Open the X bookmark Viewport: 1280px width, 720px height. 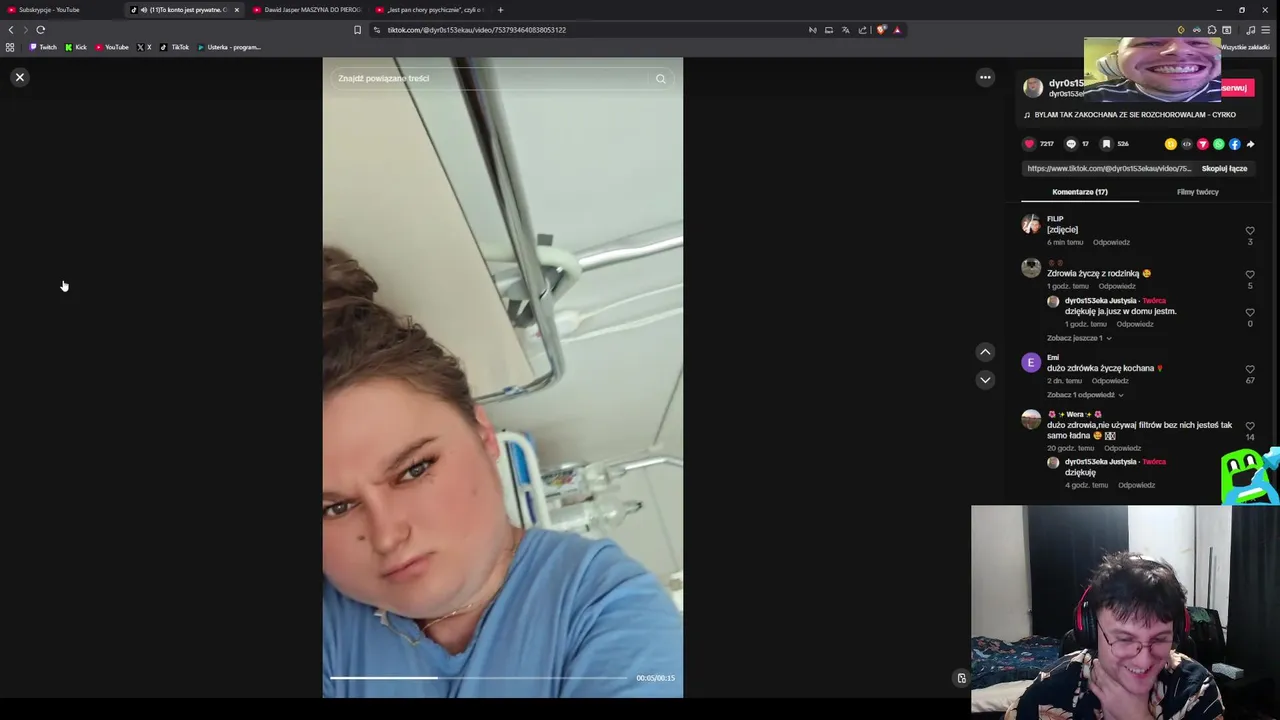[144, 47]
